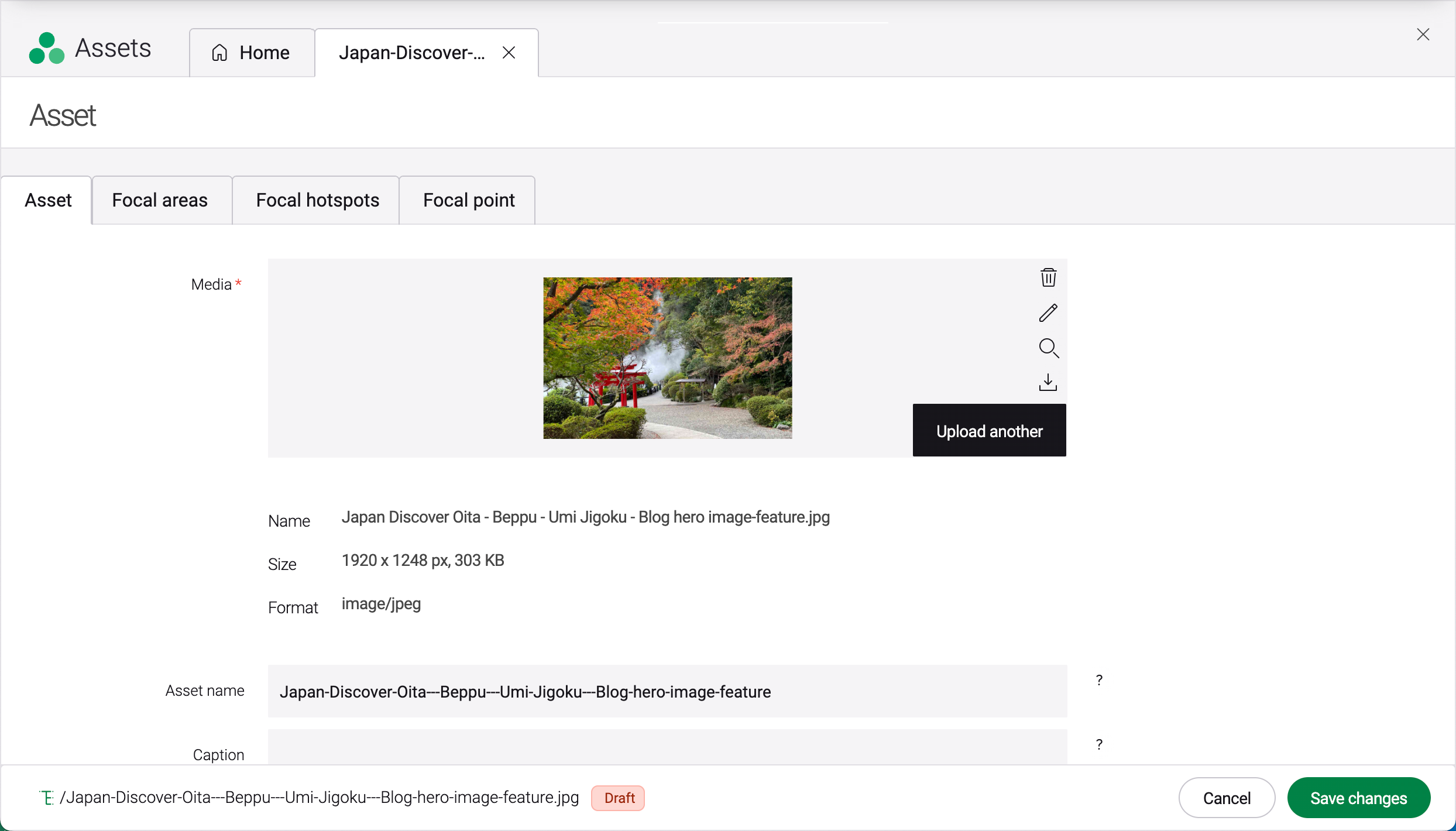Click into the Asset name text field

click(667, 692)
